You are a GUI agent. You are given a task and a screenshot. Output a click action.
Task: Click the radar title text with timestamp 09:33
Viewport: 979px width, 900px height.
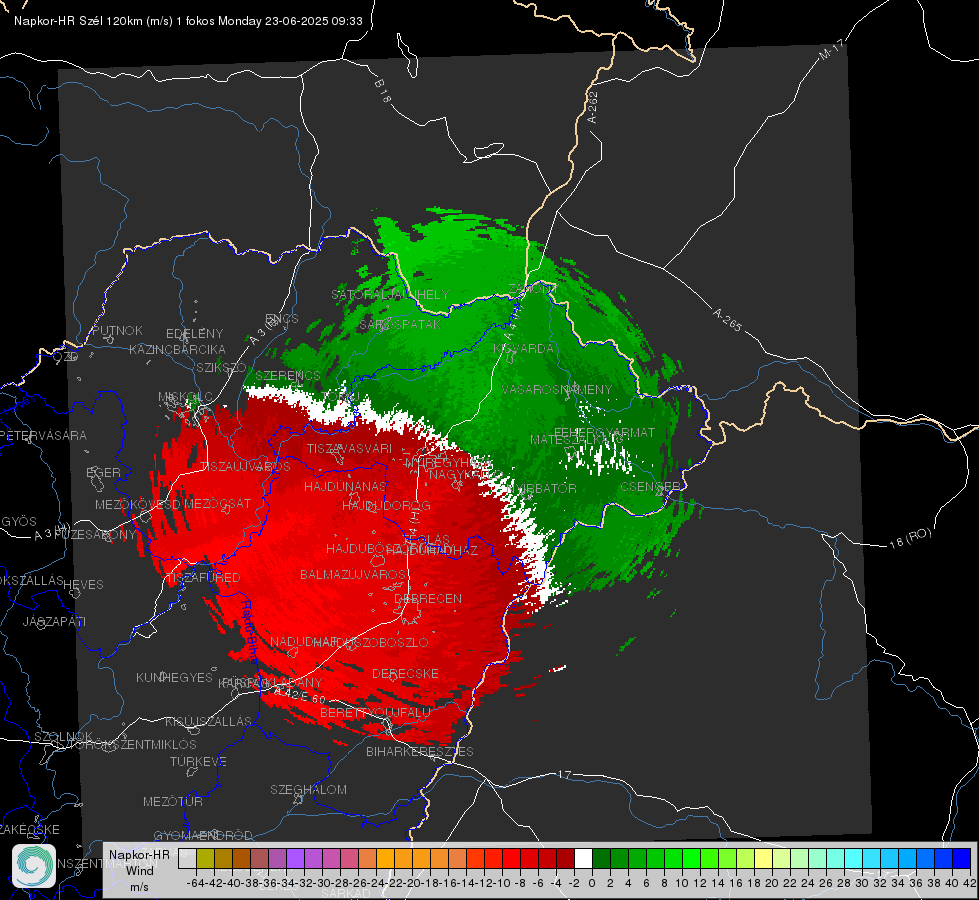click(x=188, y=21)
